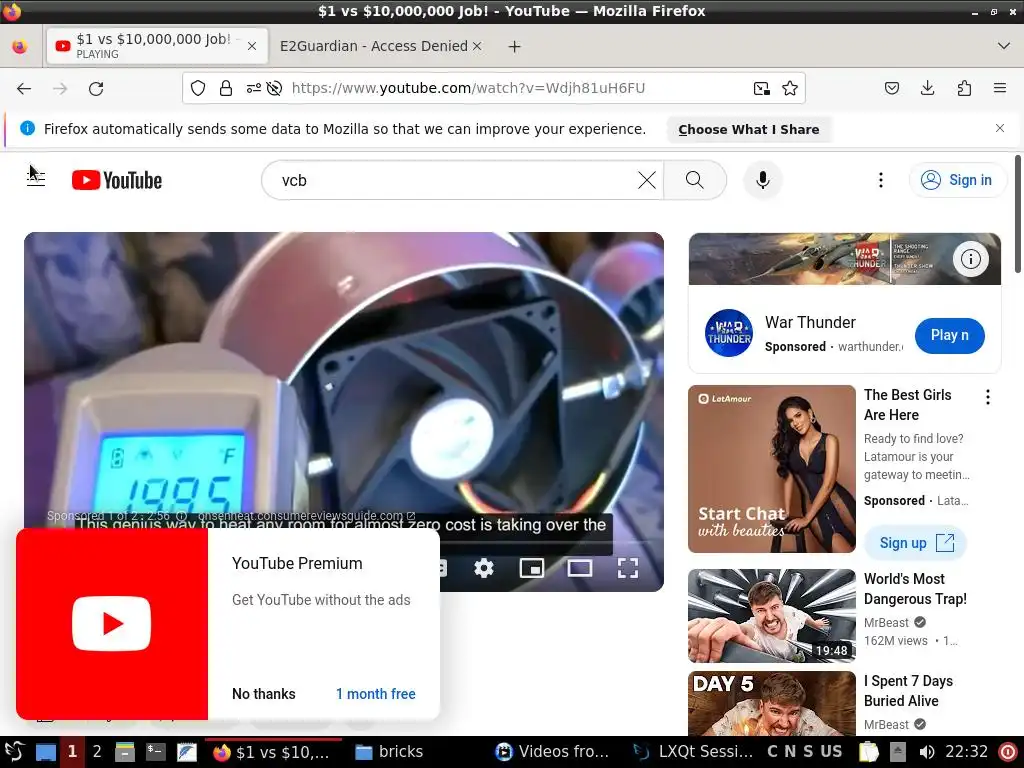Open video player settings gear
1024x768 pixels.
484,568
